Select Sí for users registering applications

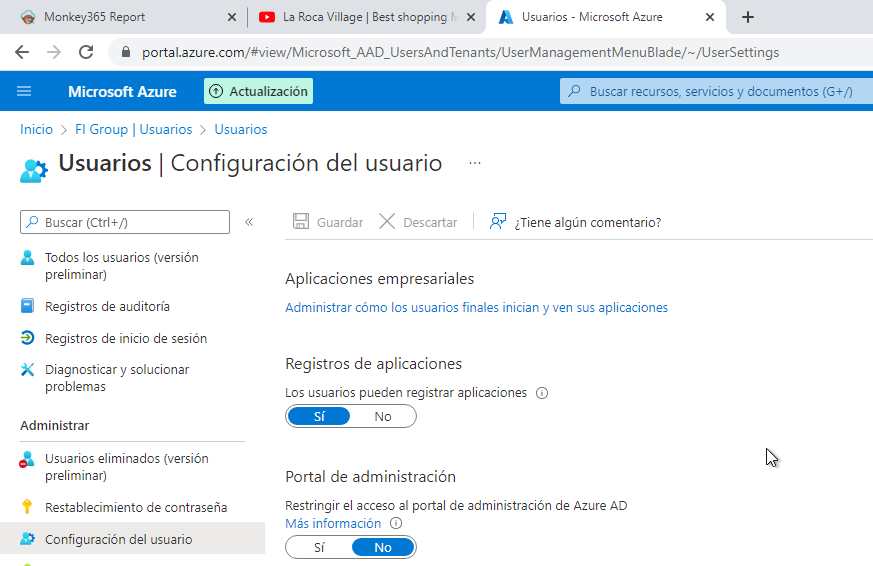[x=319, y=416]
